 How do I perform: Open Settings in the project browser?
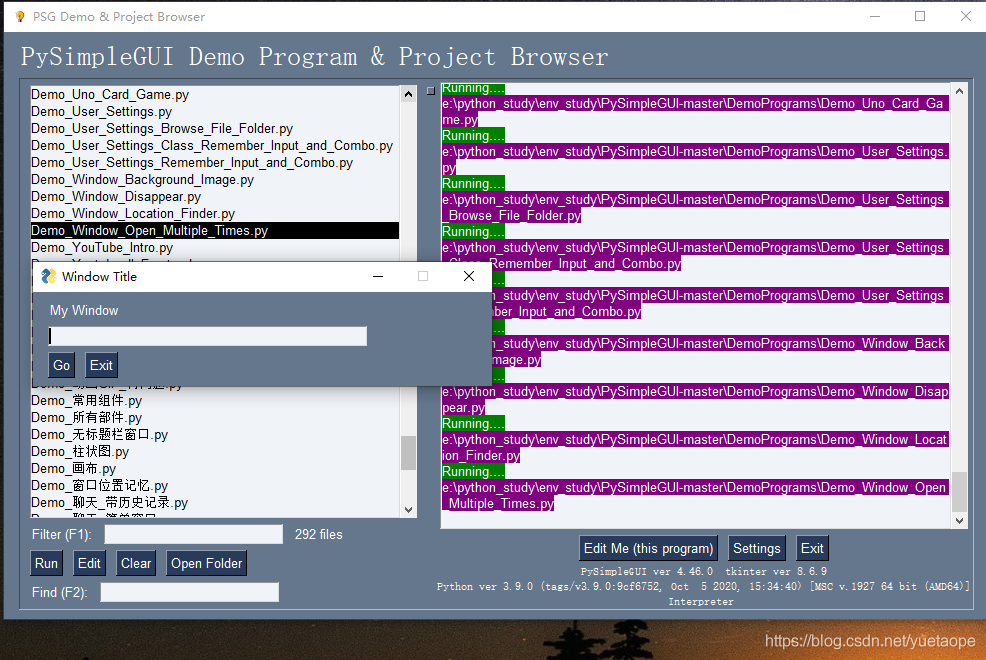tap(756, 548)
